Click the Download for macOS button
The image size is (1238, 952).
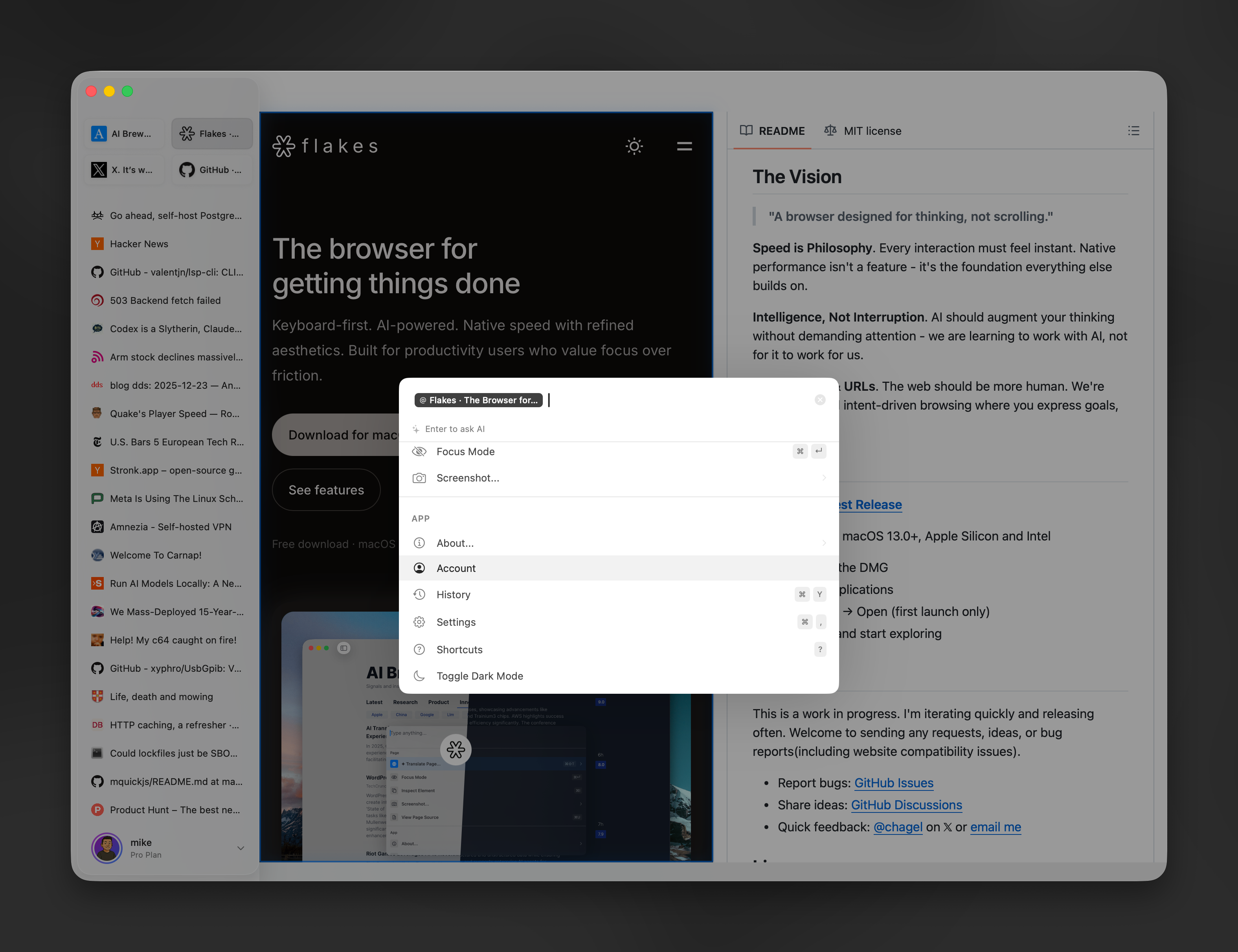click(x=340, y=435)
